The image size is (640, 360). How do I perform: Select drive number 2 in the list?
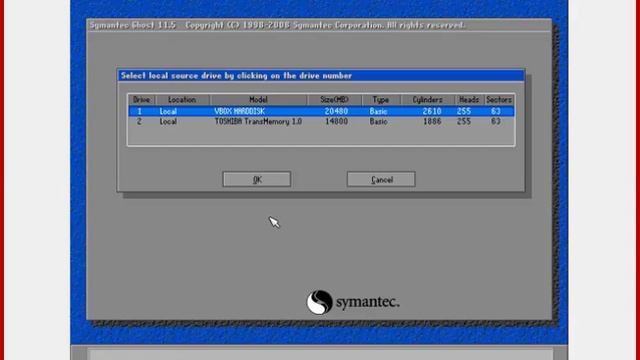point(139,122)
